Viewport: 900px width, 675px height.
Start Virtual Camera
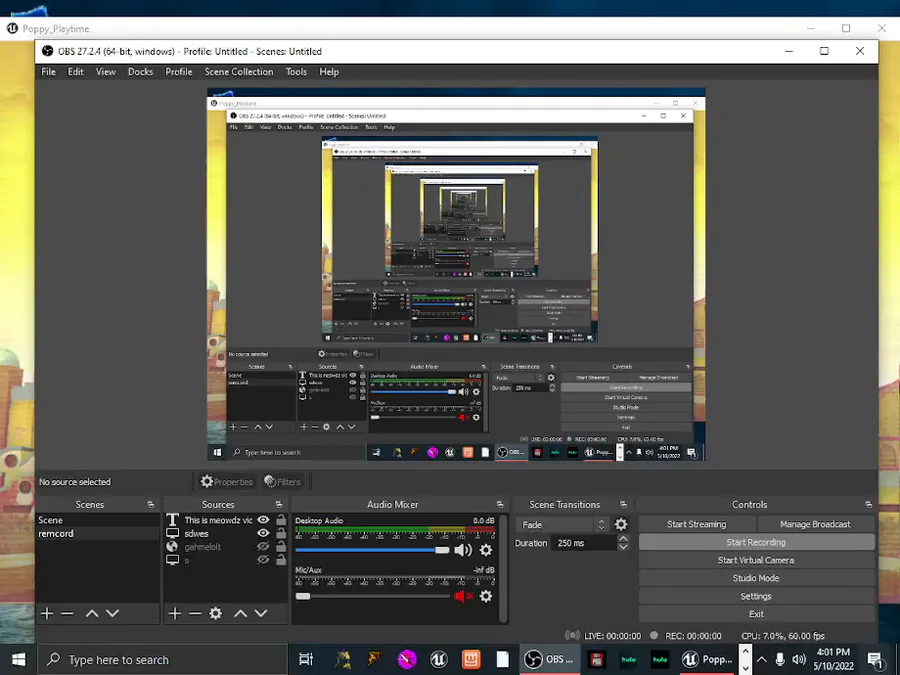click(x=757, y=560)
